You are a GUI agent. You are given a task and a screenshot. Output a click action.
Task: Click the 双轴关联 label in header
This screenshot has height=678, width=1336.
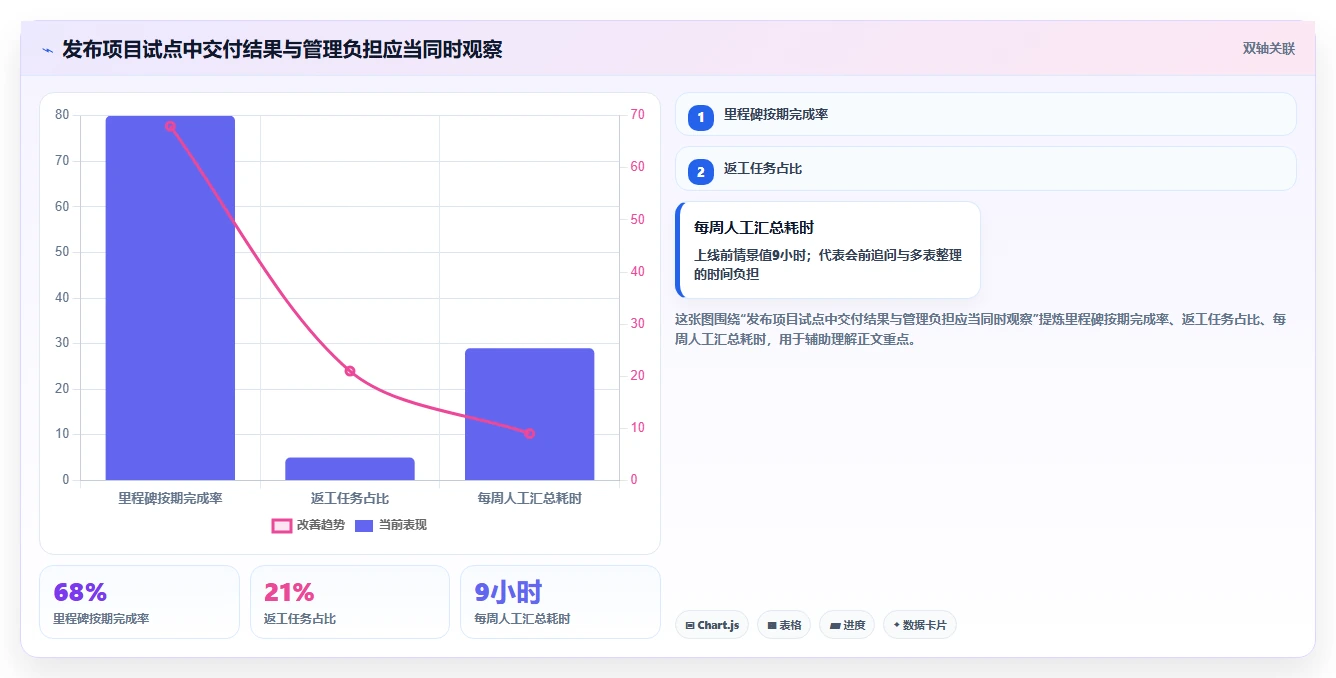click(x=1268, y=49)
